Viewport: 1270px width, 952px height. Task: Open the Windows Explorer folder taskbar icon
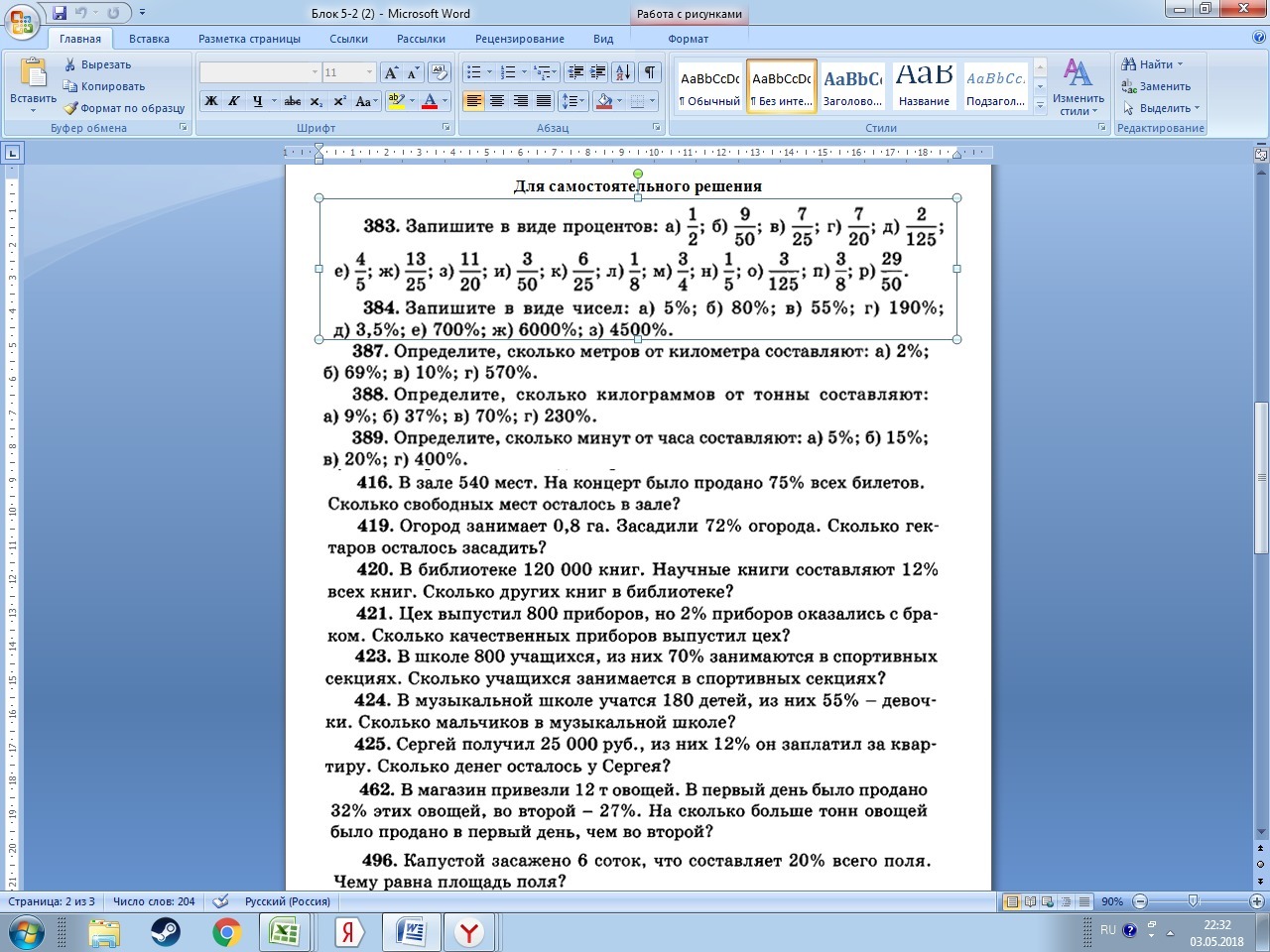103,932
